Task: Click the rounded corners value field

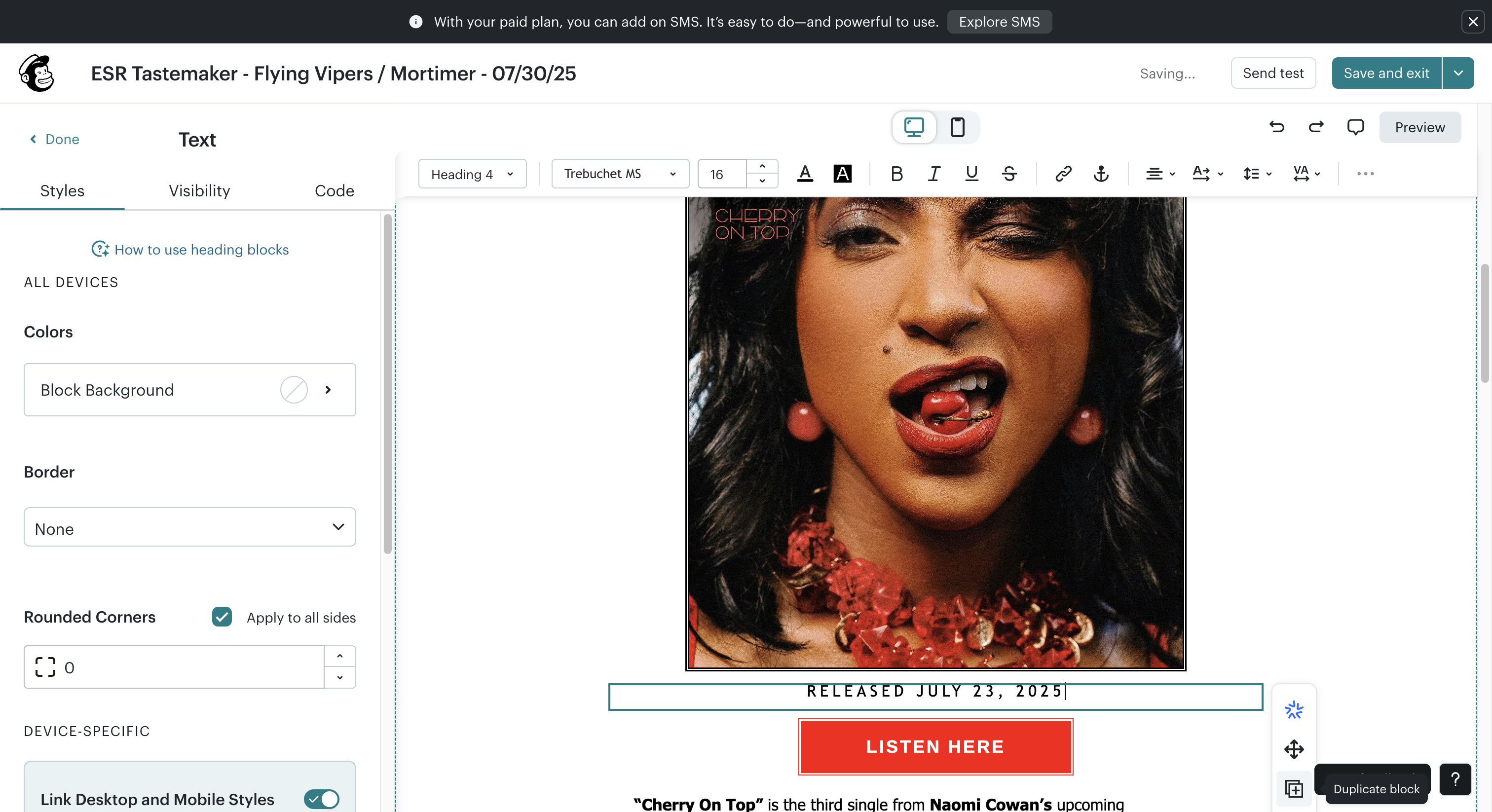Action: click(x=174, y=667)
